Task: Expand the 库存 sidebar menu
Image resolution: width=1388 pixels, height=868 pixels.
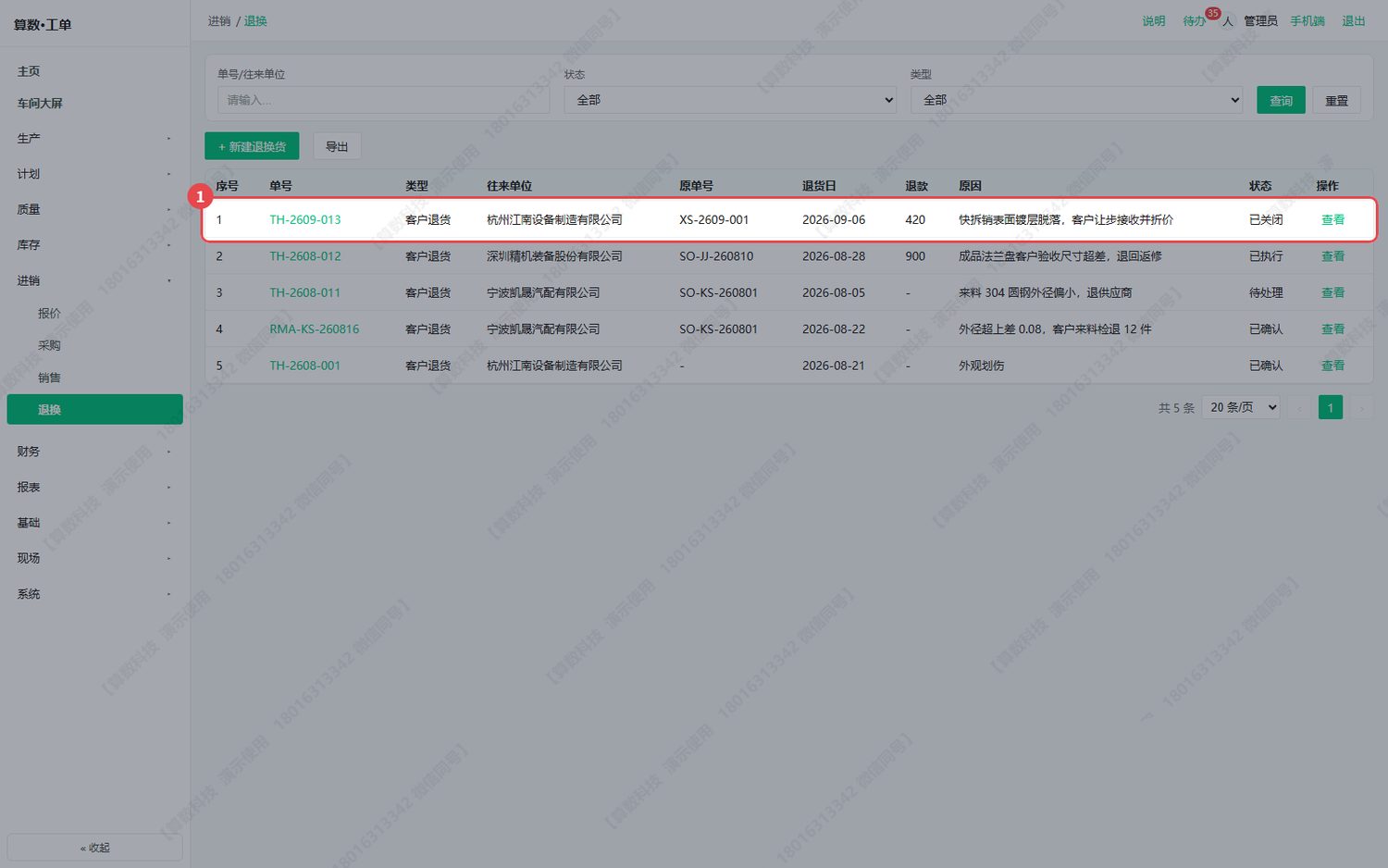Action: pyautogui.click(x=94, y=245)
